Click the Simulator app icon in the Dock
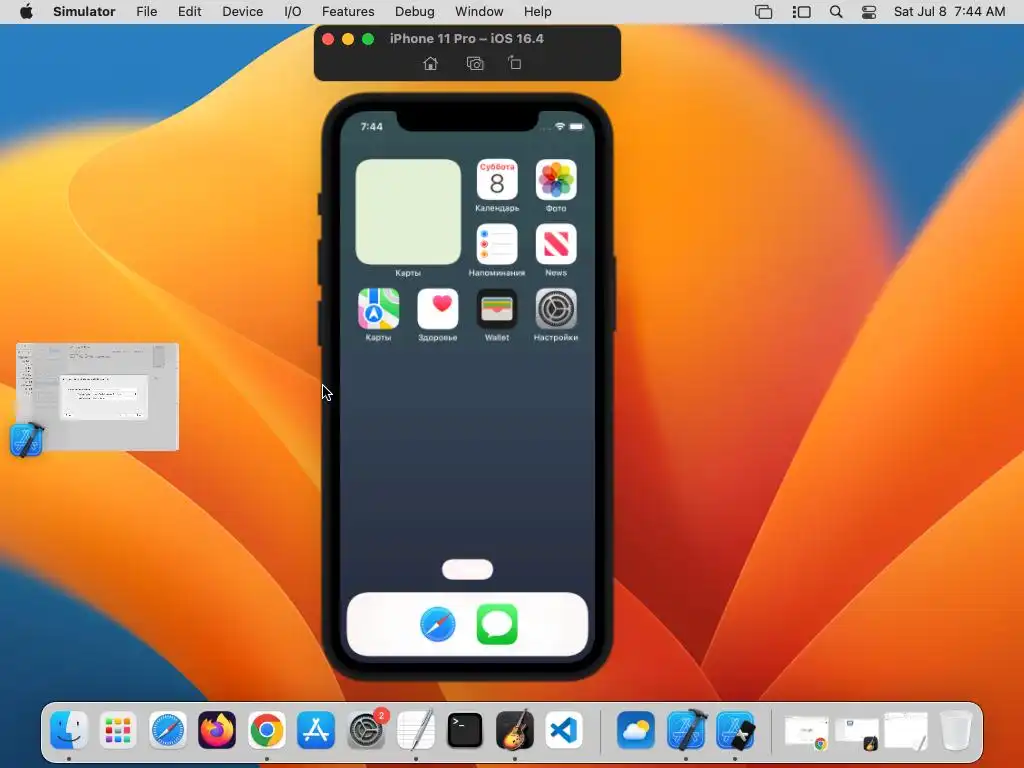1024x768 pixels. pyautogui.click(x=735, y=729)
